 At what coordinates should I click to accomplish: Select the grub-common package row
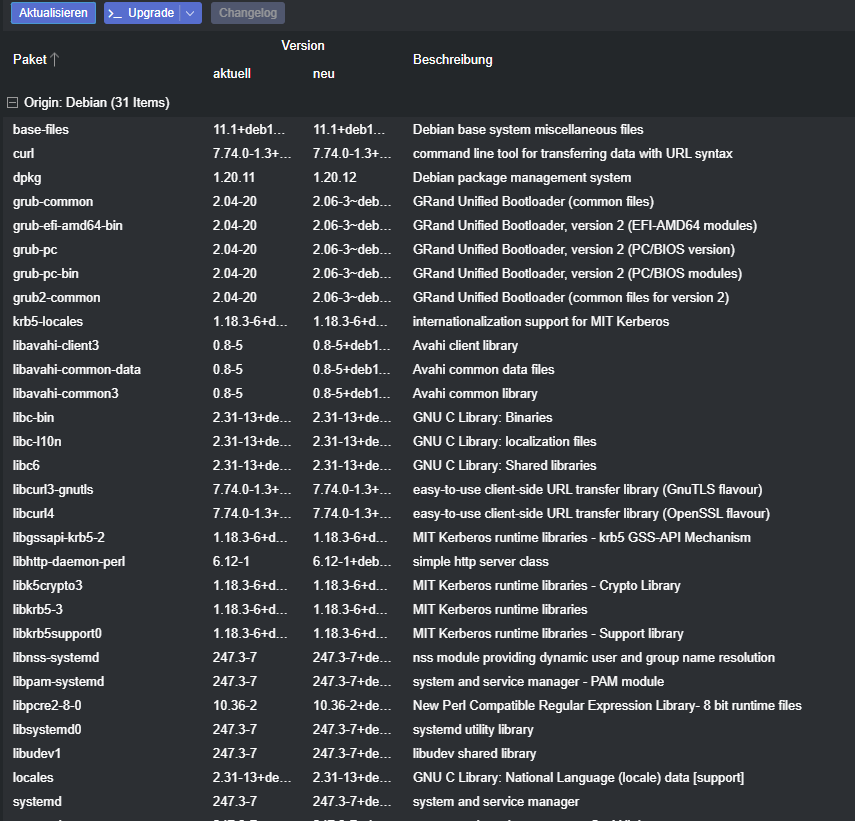point(429,201)
